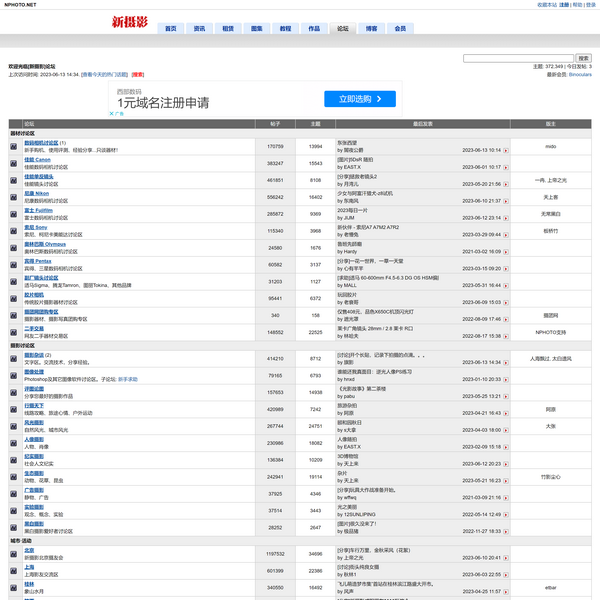Close the advertisement using the ad info icon
600x600 pixels.
[x=111, y=115]
